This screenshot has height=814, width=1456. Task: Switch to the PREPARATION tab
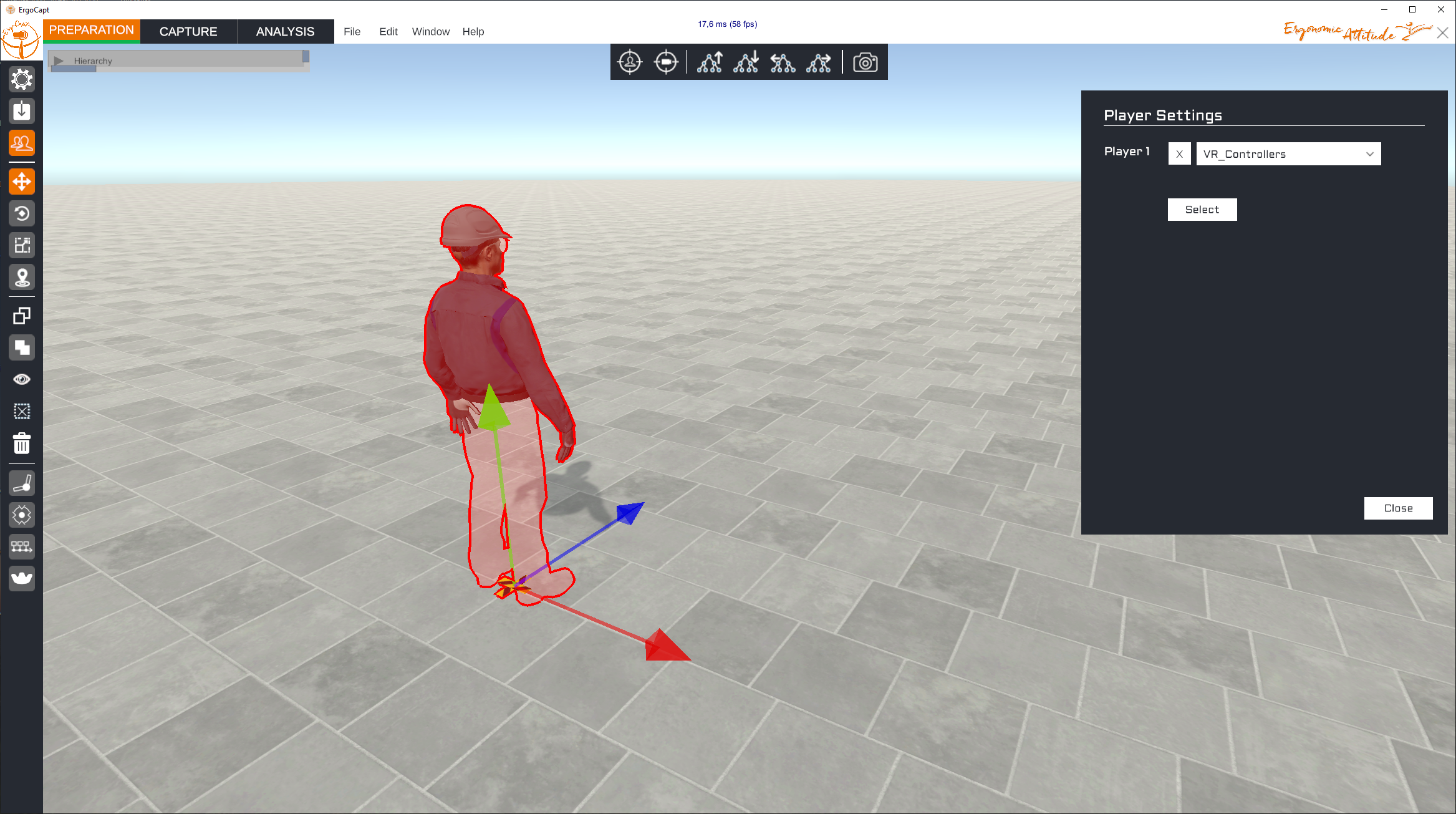[x=92, y=31]
